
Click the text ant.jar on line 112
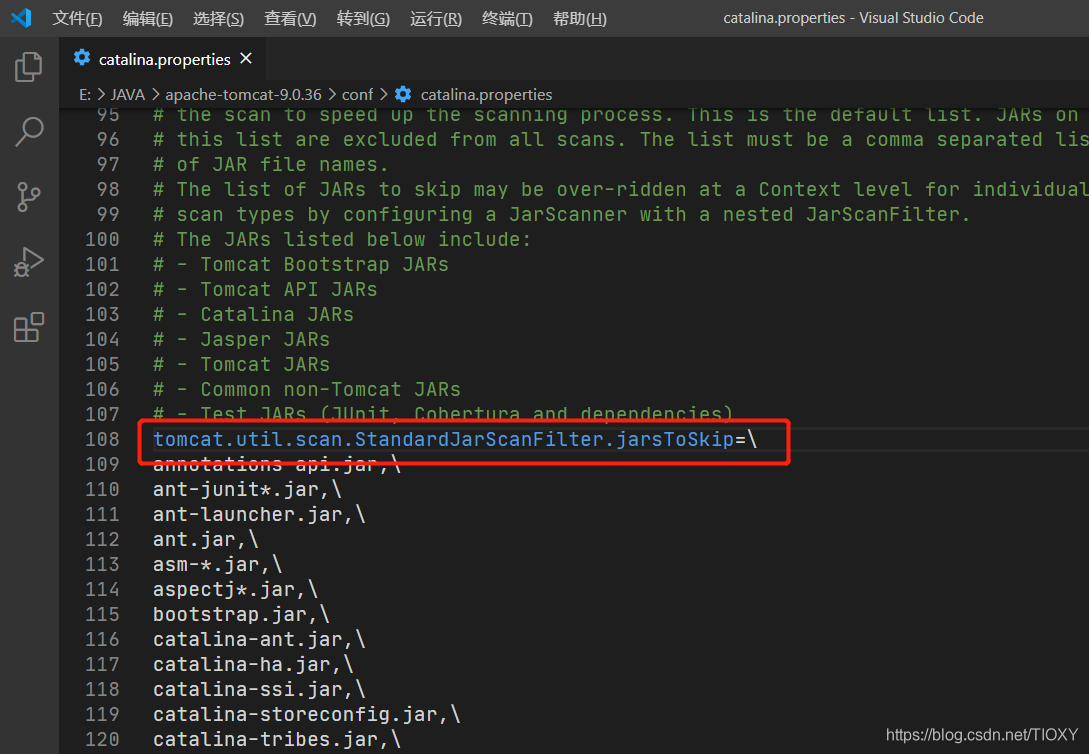point(194,539)
